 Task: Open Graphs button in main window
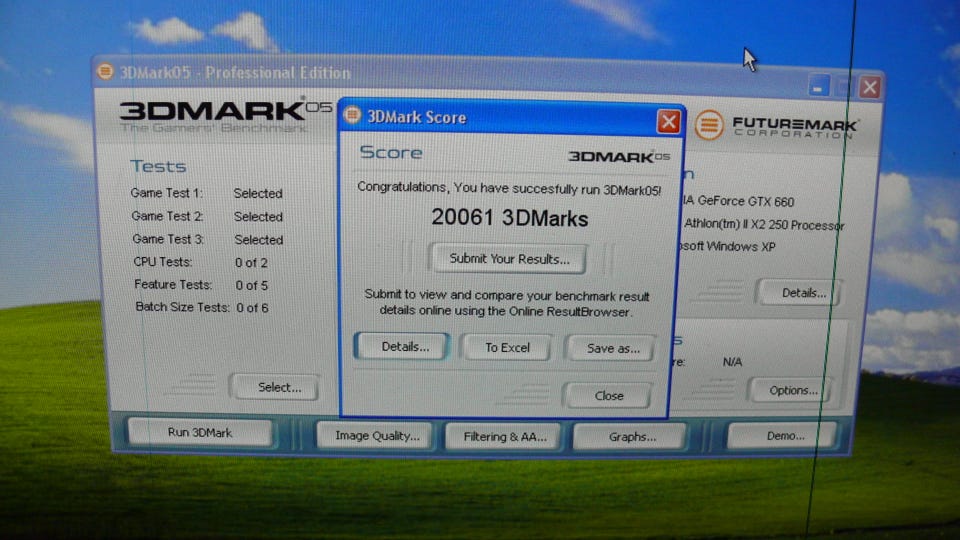point(631,437)
